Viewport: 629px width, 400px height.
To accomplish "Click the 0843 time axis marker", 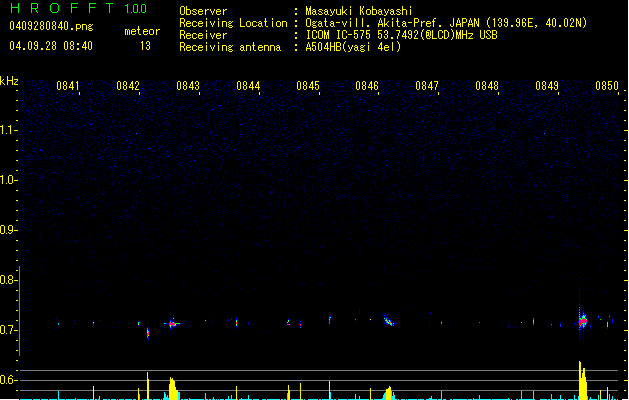I will point(188,86).
